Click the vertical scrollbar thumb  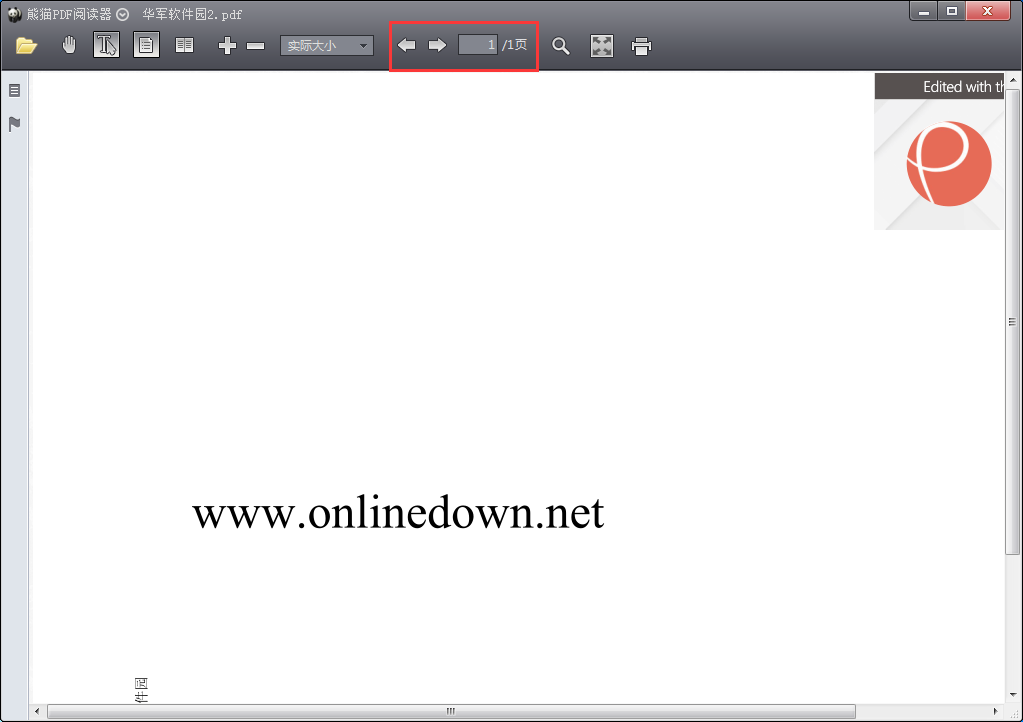(x=1012, y=322)
